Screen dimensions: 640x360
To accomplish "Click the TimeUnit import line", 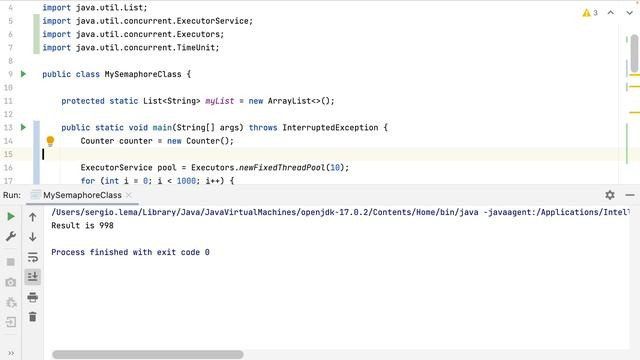I will tap(131, 48).
